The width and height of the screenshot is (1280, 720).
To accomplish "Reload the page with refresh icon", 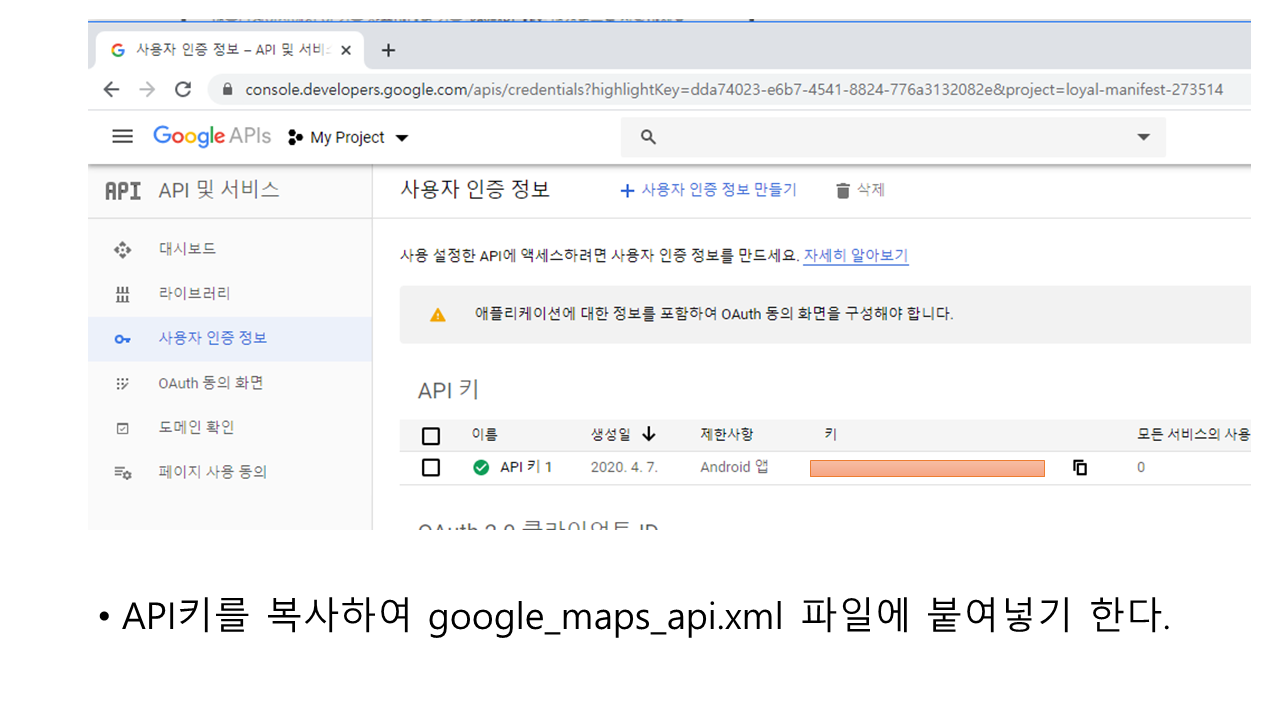I will point(183,90).
